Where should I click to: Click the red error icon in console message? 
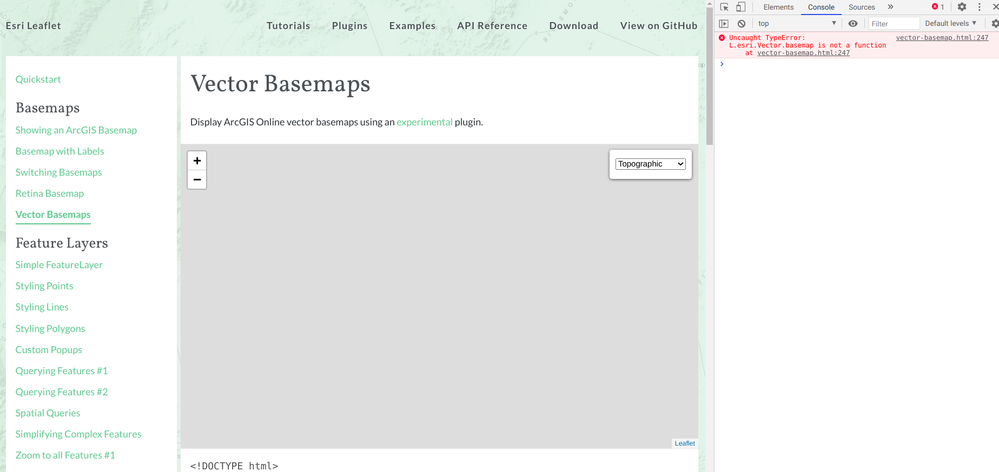722,38
